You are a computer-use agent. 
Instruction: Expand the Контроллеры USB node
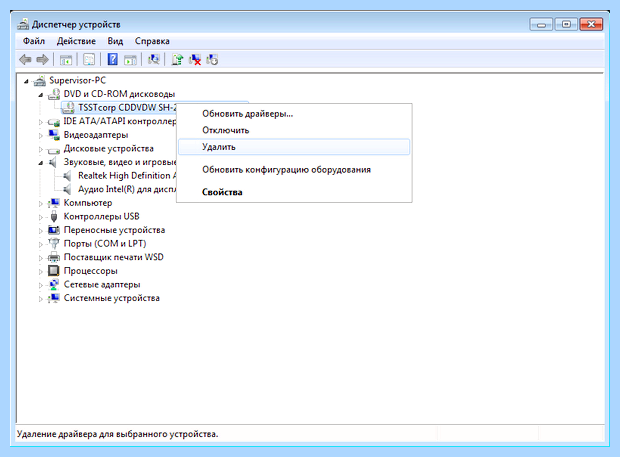41,217
